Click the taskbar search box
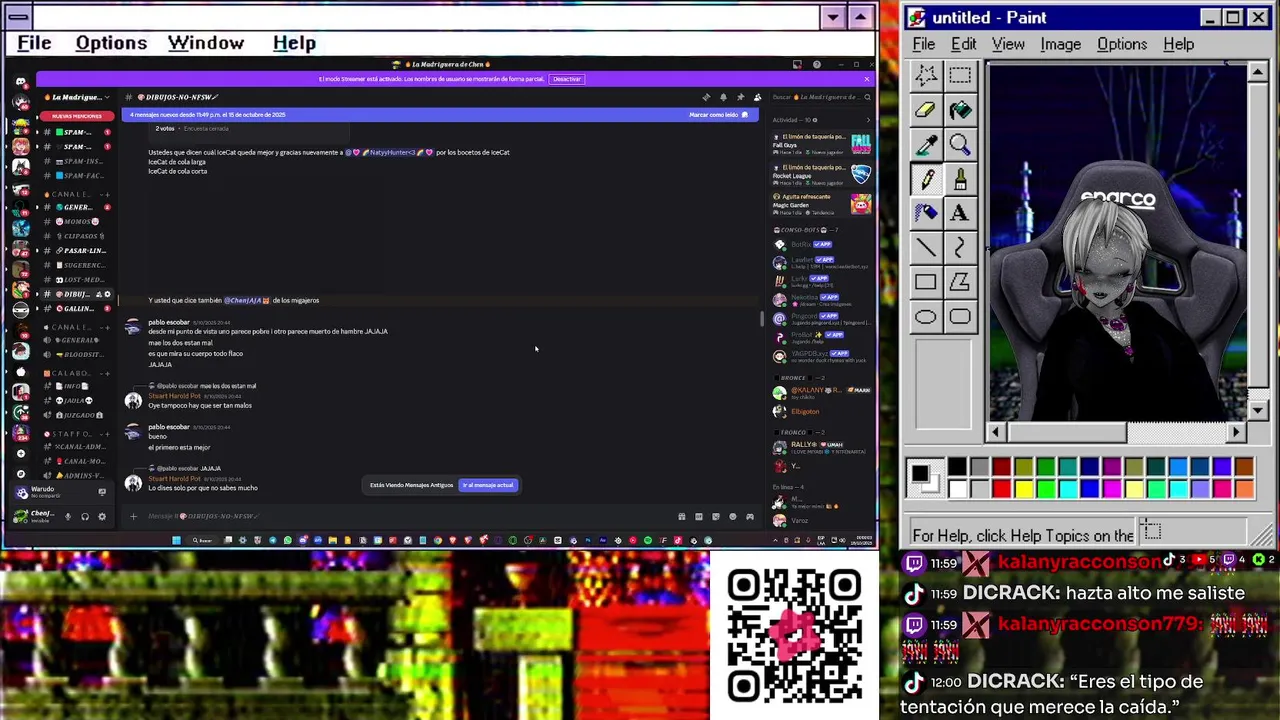1280x720 pixels. pyautogui.click(x=203, y=540)
